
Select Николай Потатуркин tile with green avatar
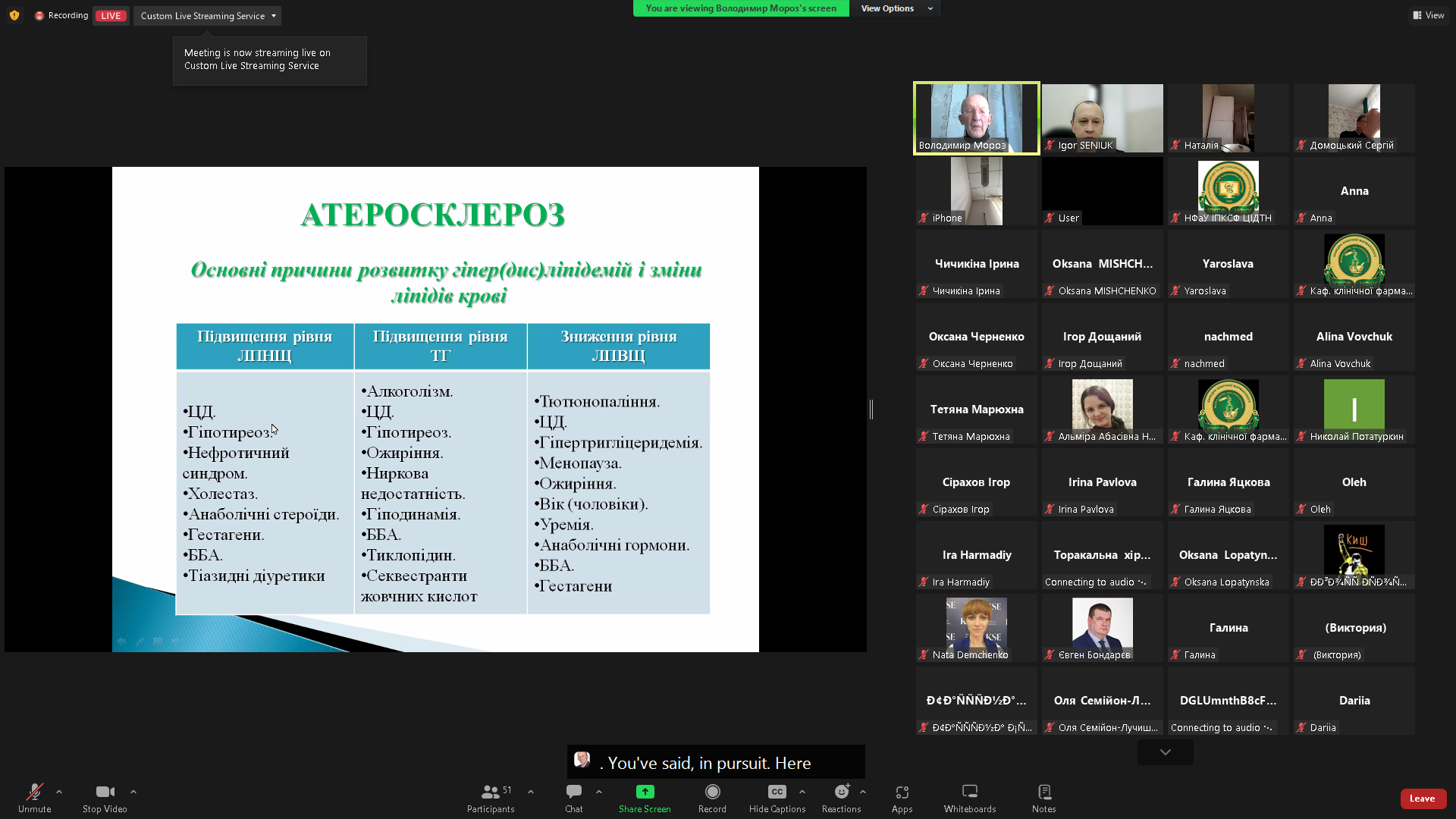click(x=1354, y=409)
